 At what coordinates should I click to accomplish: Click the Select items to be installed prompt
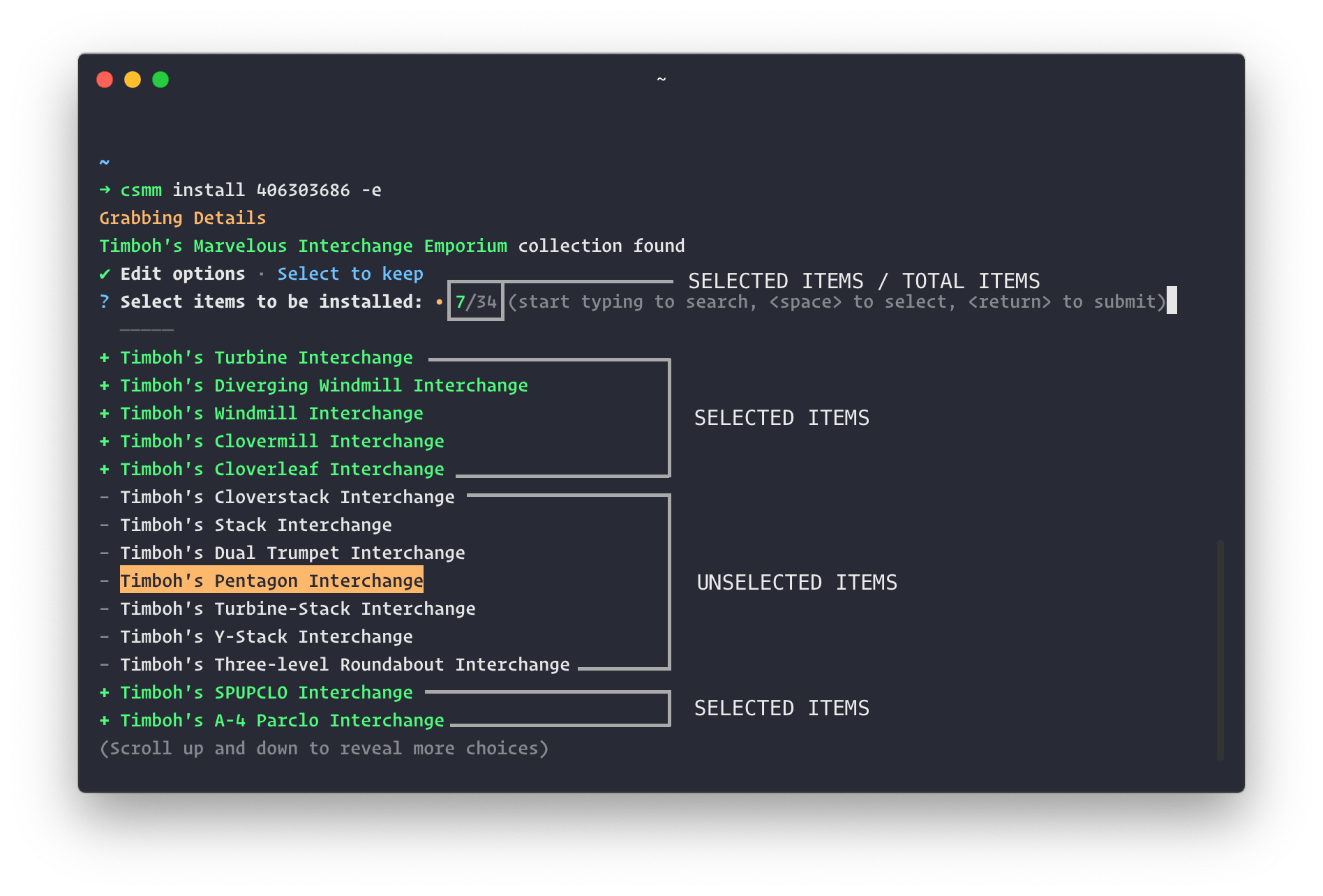[x=271, y=301]
